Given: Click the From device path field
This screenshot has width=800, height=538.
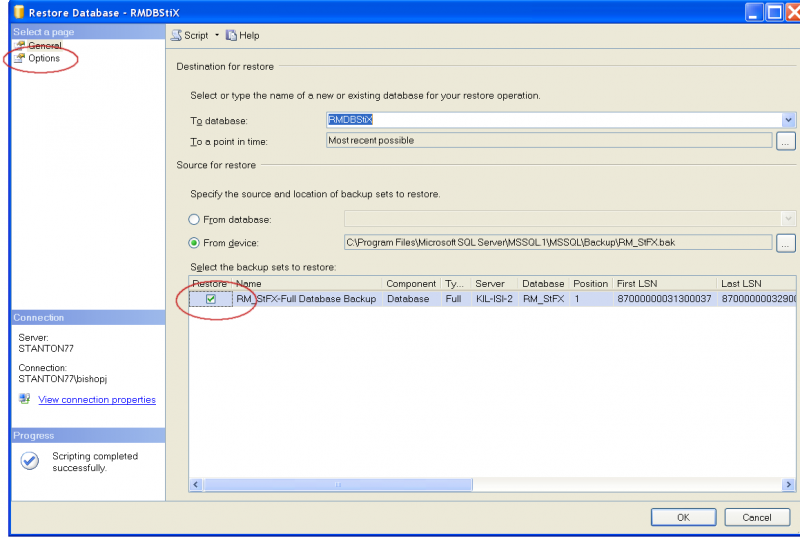Looking at the screenshot, I should coord(558,242).
